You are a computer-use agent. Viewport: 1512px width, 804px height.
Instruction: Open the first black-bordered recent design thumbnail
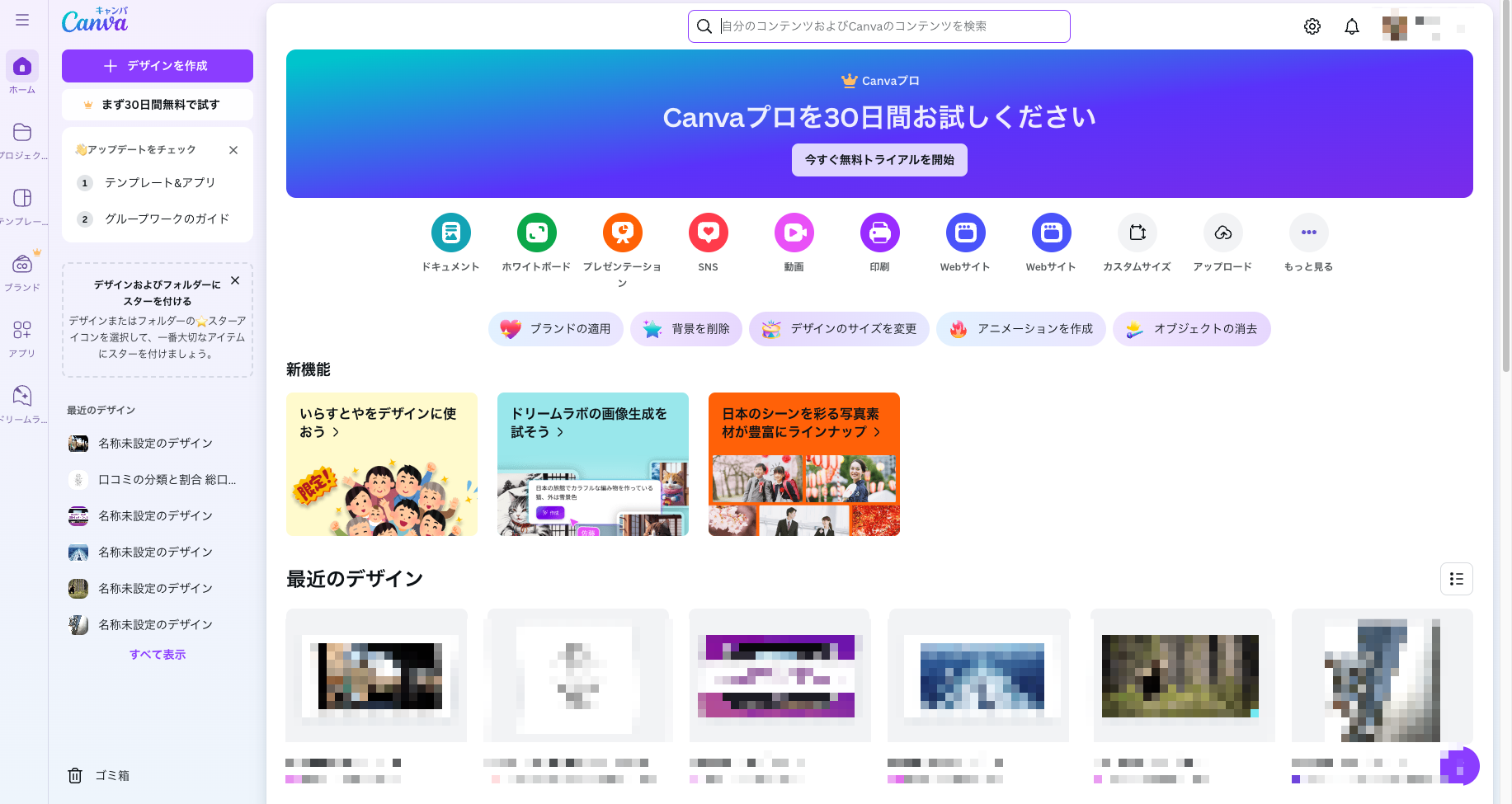point(376,676)
